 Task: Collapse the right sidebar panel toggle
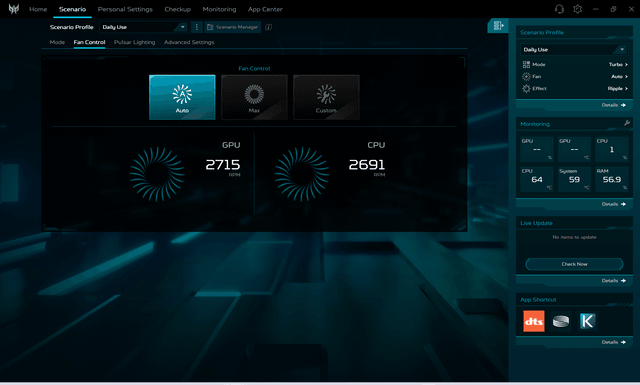pyautogui.click(x=498, y=26)
